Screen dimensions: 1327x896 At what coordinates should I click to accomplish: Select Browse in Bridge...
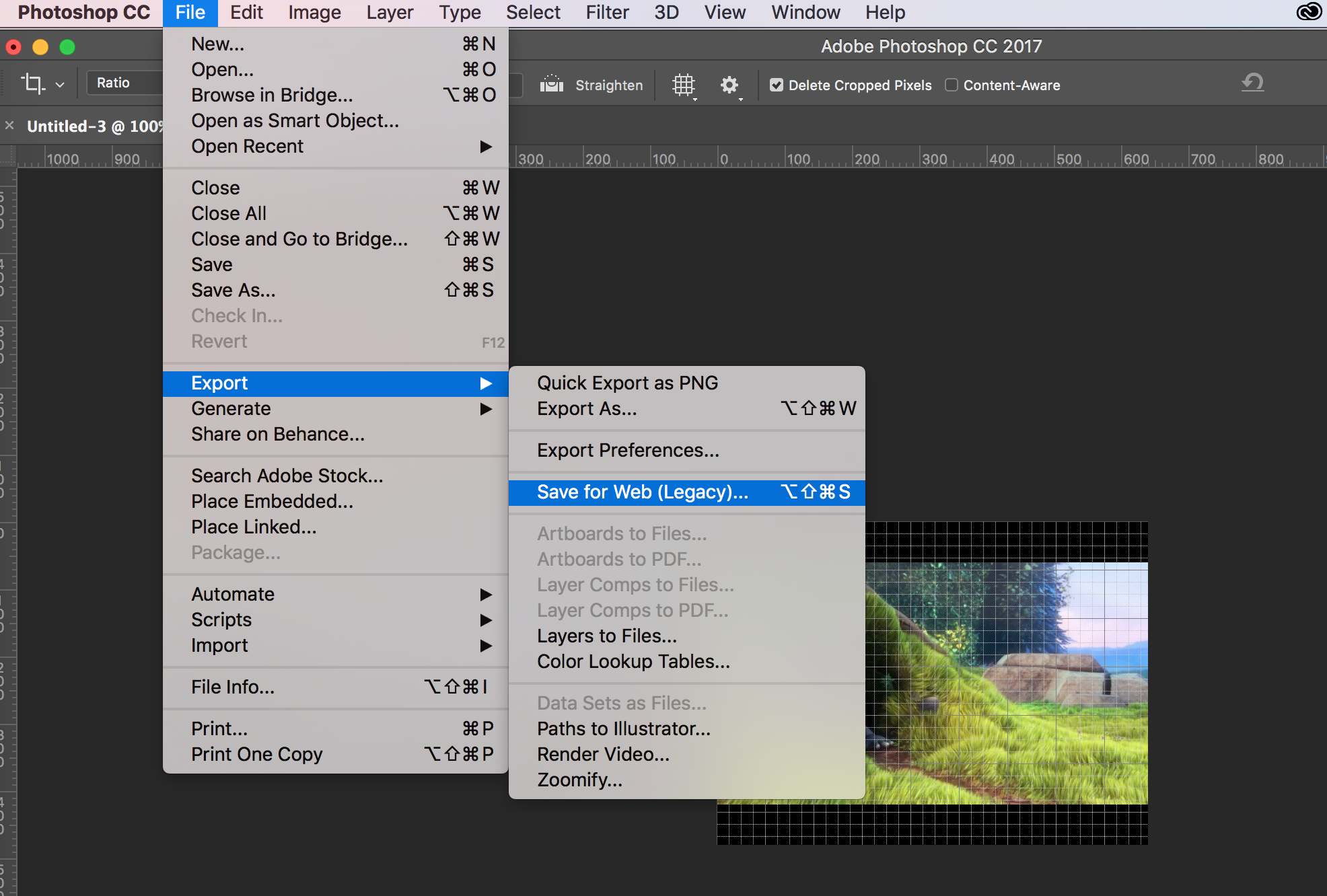pos(335,95)
